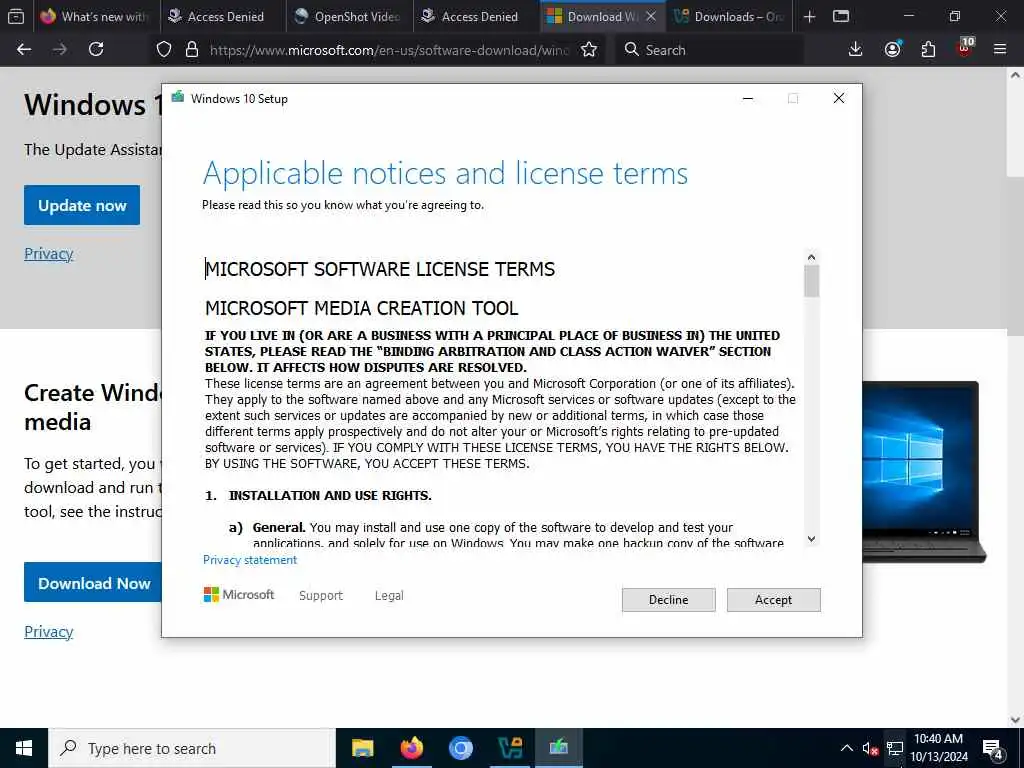1024x768 pixels.
Task: Click the Windows 10 Setup title bar icon
Action: [x=178, y=98]
